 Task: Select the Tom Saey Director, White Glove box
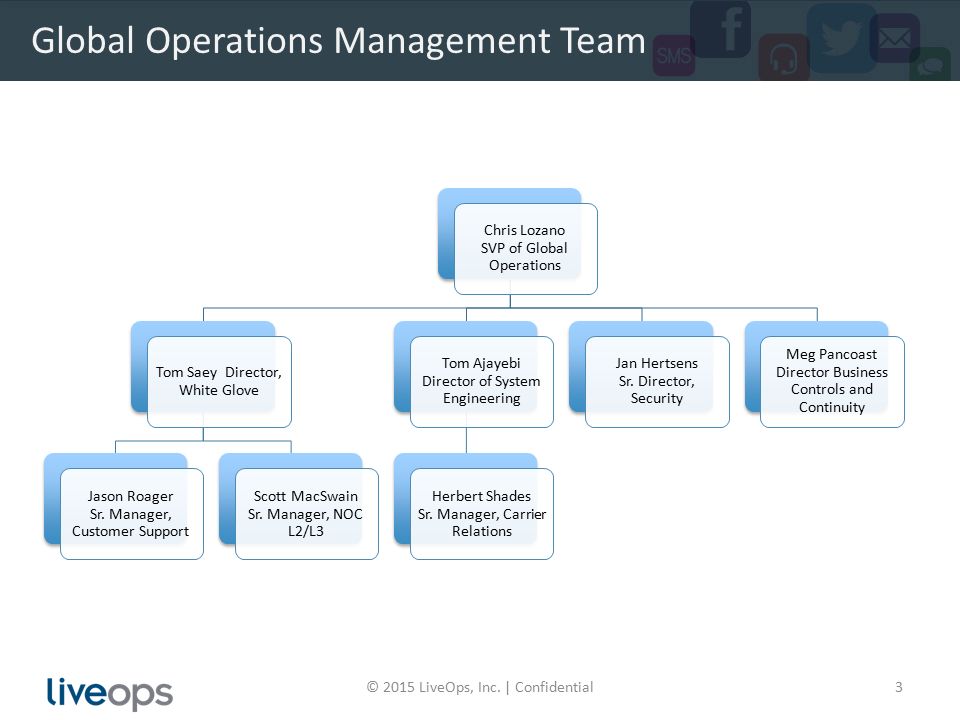(219, 381)
